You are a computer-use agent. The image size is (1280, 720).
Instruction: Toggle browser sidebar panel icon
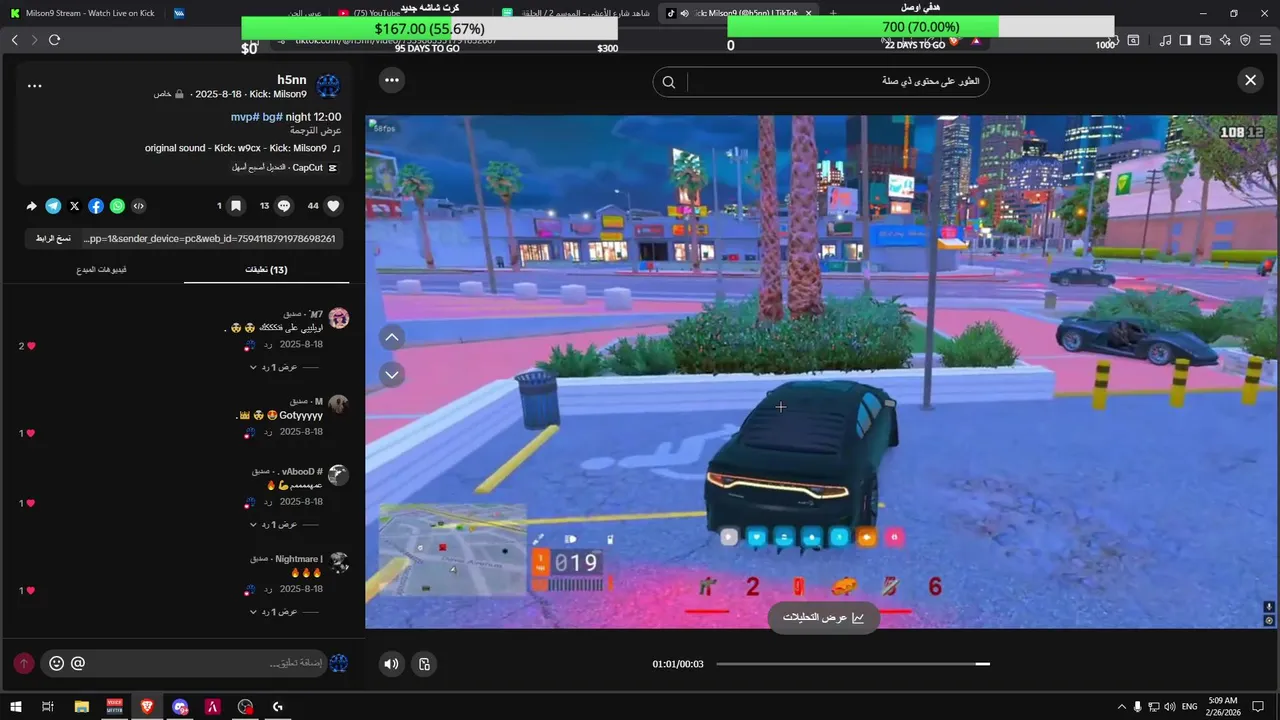click(1185, 40)
